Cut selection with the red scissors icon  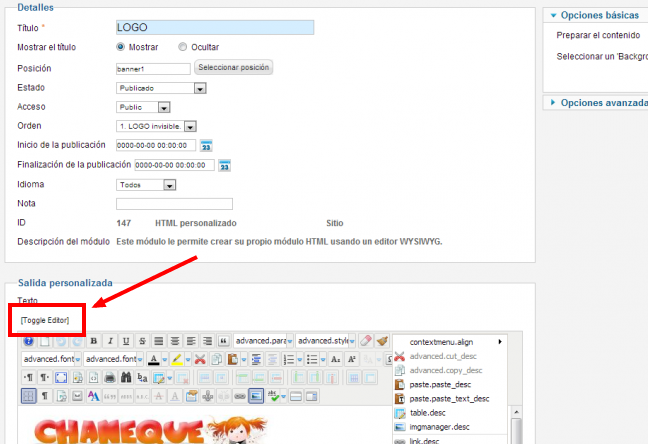click(x=200, y=359)
